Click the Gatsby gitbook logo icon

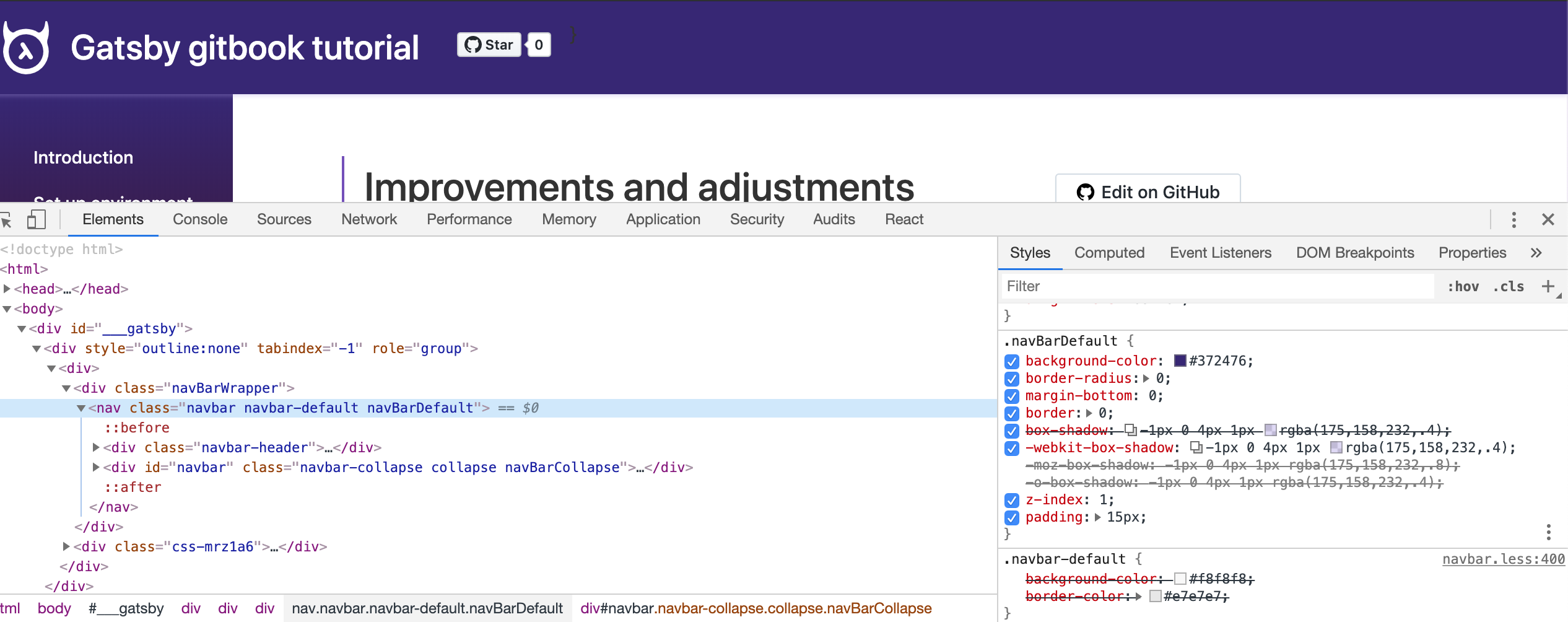pyautogui.click(x=26, y=48)
